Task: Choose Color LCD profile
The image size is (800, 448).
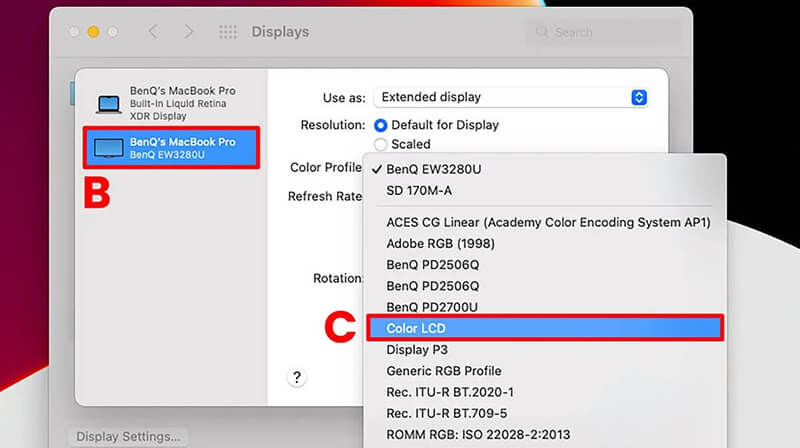Action: tap(545, 328)
